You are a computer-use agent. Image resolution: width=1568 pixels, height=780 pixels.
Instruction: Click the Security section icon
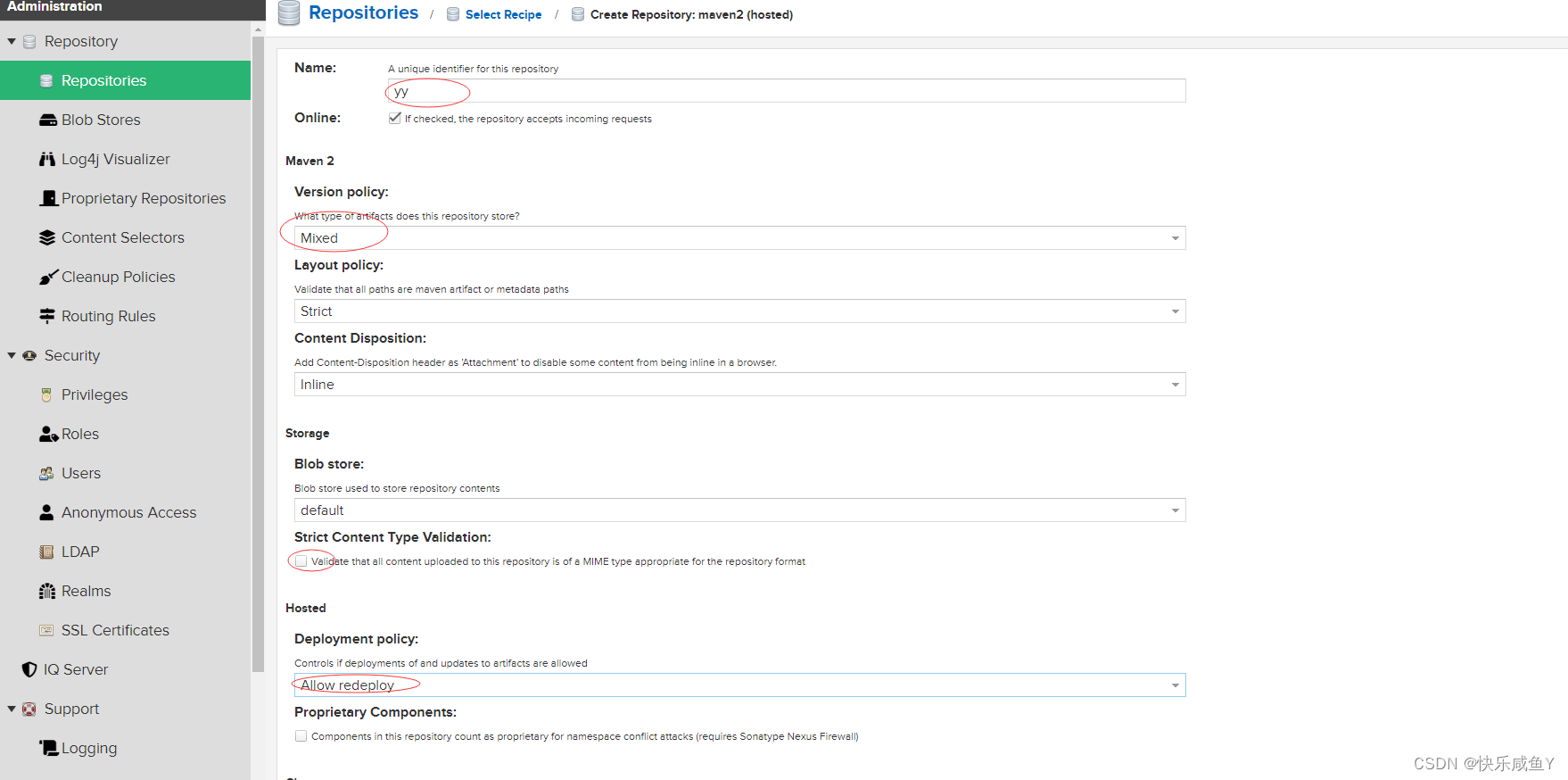tap(29, 355)
